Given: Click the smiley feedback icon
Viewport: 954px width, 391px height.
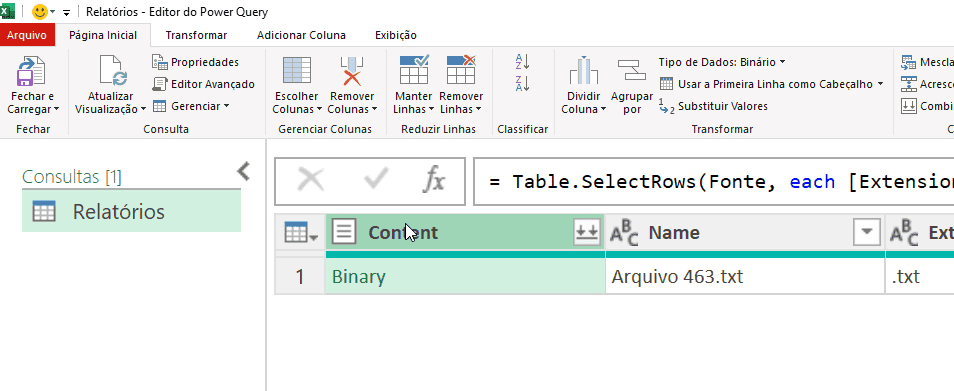Looking at the screenshot, I should coord(40,12).
